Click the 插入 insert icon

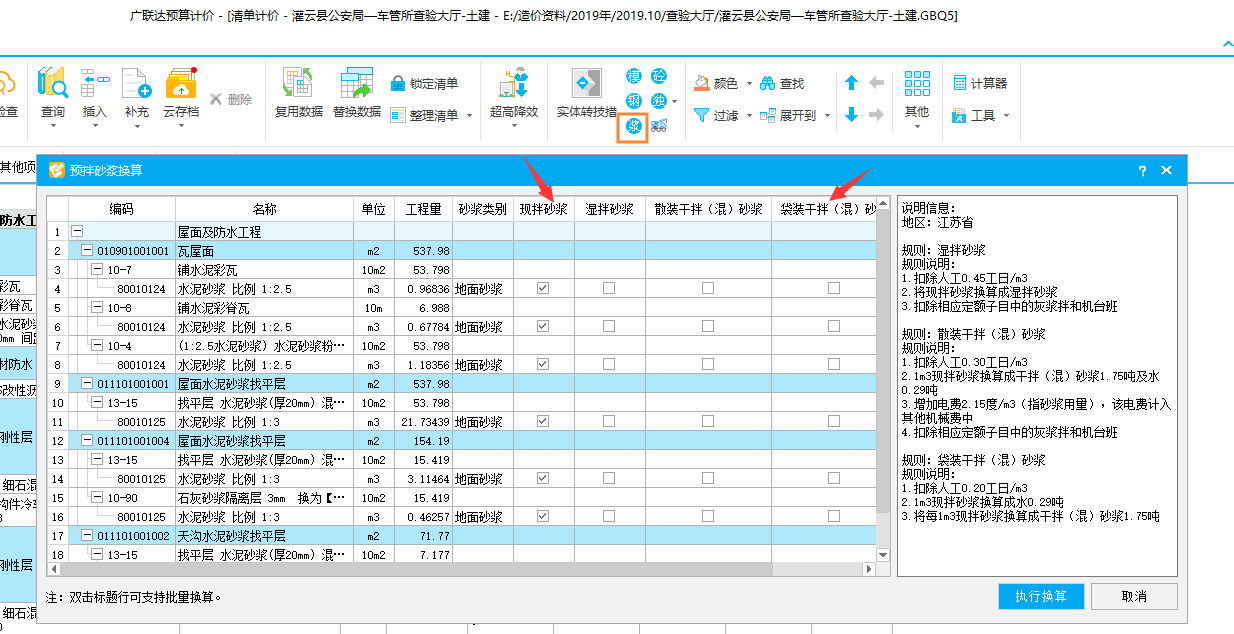click(x=95, y=83)
